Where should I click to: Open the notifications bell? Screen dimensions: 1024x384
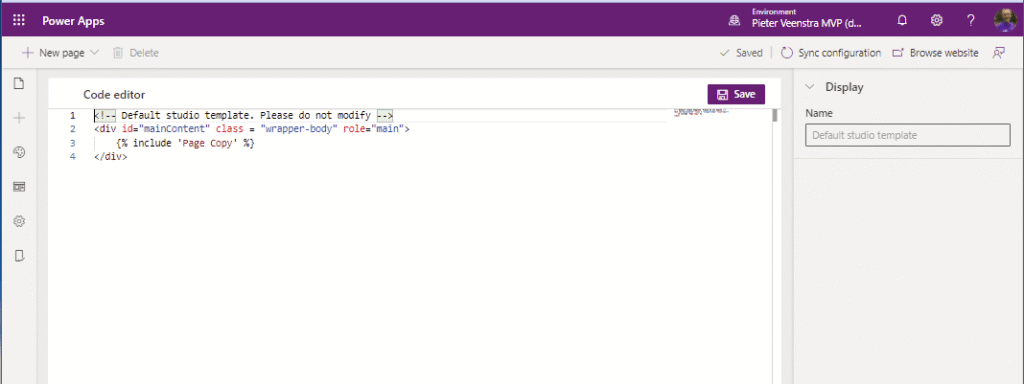pos(903,20)
